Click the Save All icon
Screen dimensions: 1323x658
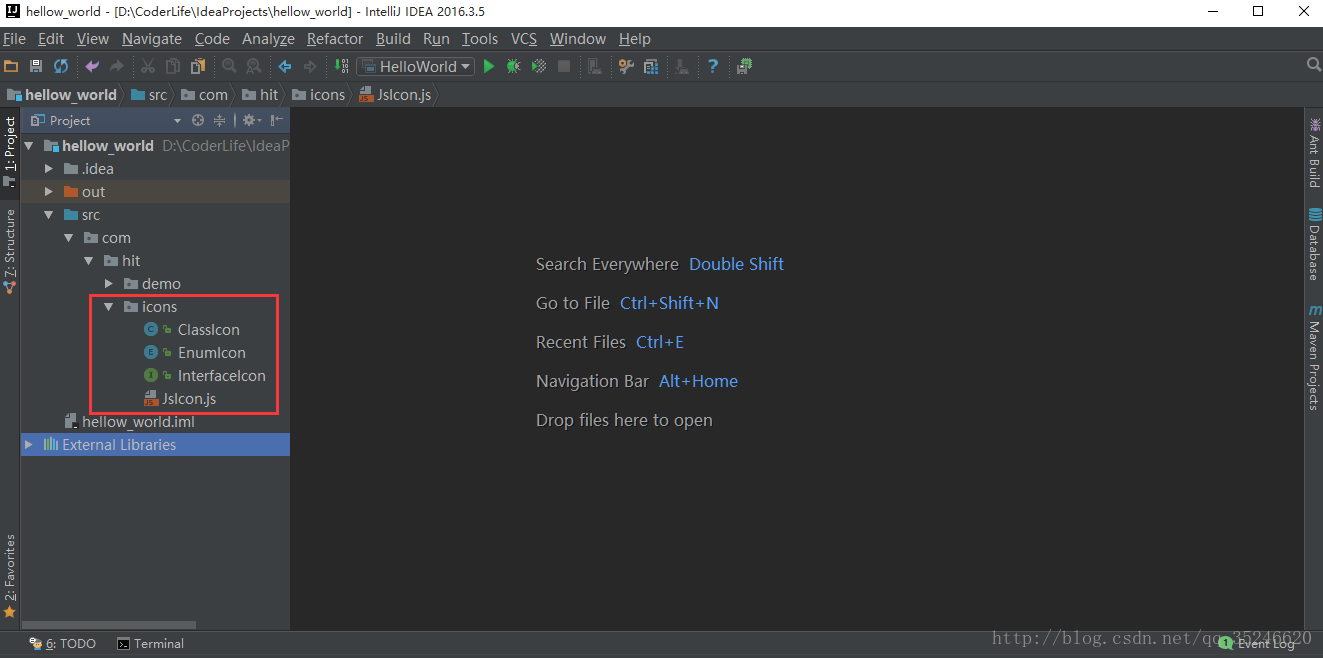pos(35,66)
